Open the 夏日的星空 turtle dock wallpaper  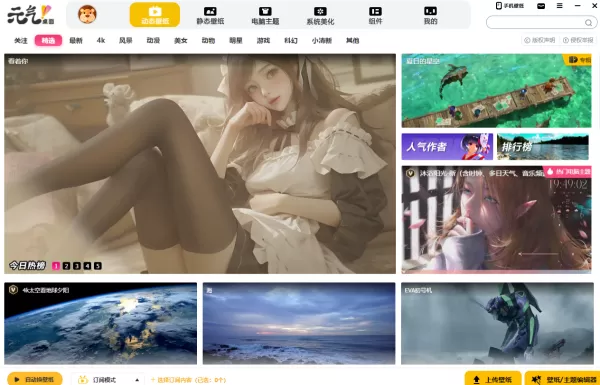(496, 91)
